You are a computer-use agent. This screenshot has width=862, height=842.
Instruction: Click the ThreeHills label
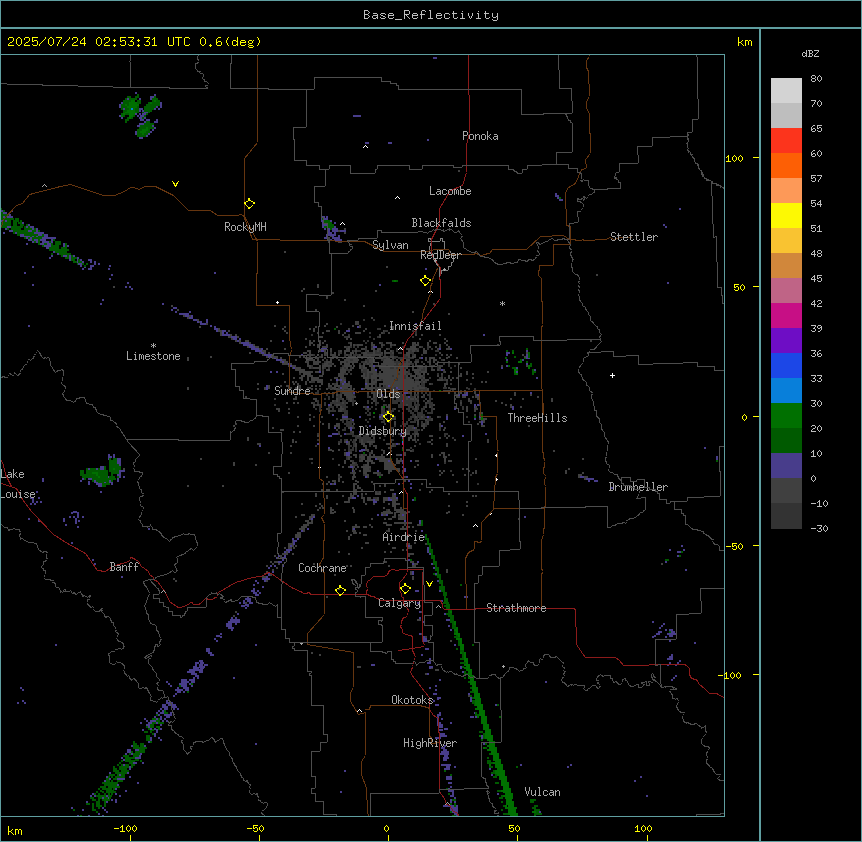click(537, 418)
